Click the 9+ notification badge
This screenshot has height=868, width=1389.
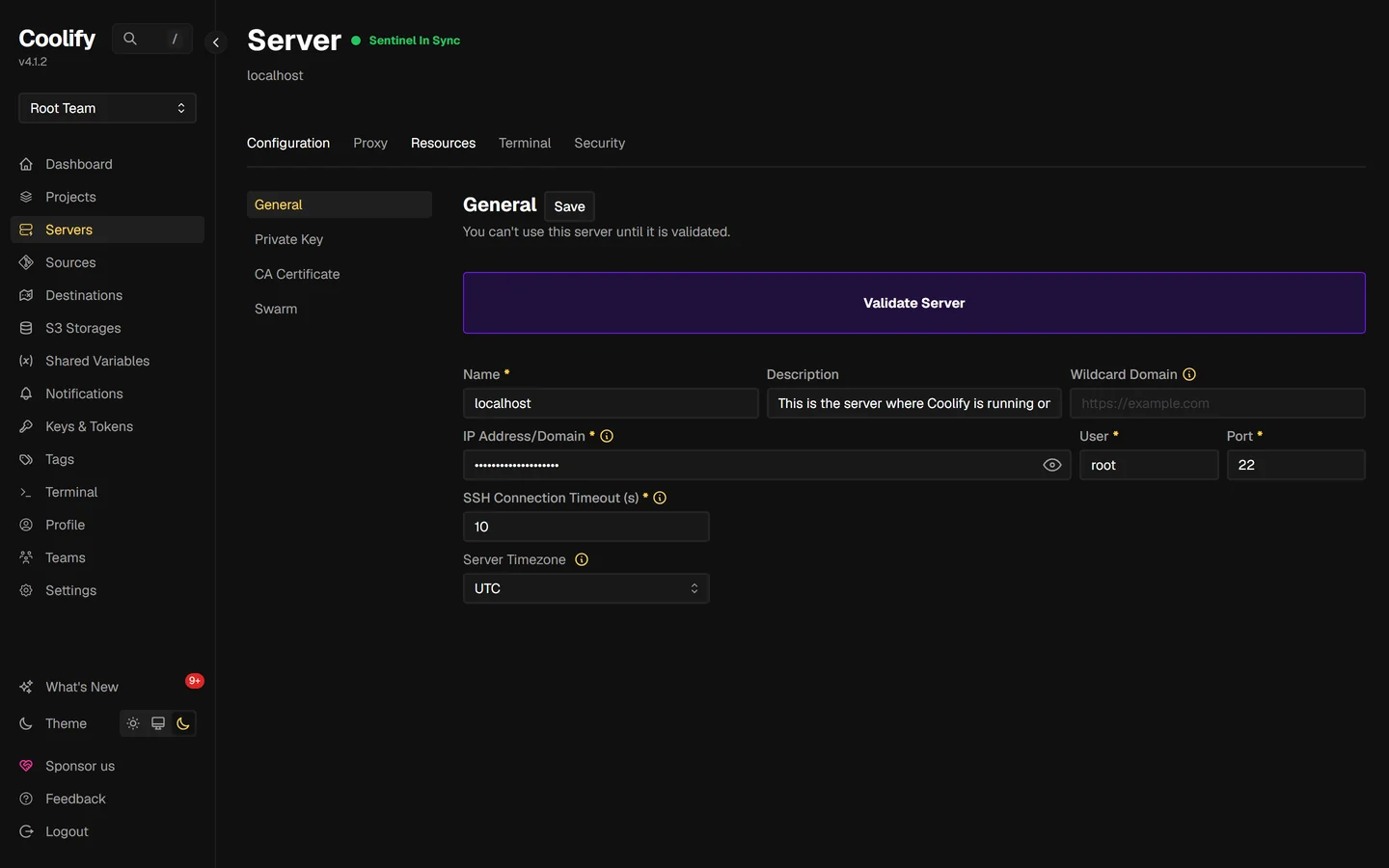coord(195,681)
